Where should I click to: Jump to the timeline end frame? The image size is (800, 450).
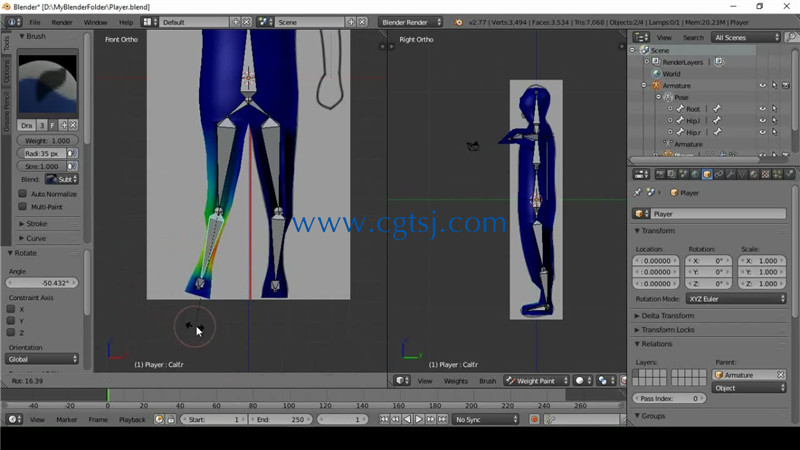point(442,419)
